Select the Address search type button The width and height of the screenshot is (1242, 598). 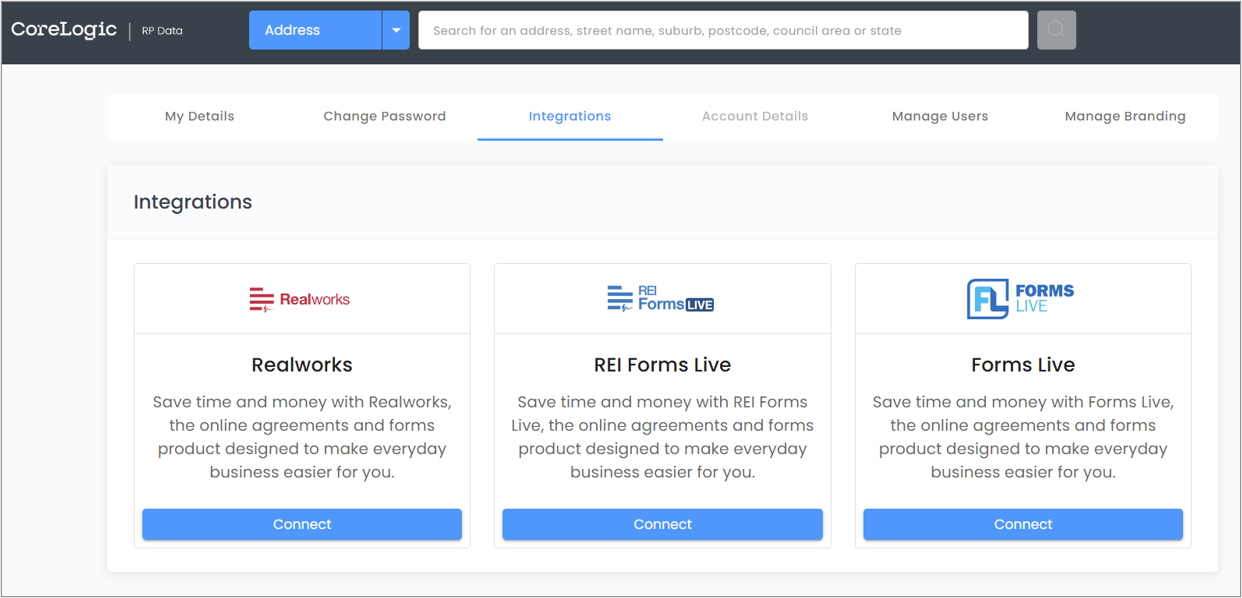tap(315, 30)
